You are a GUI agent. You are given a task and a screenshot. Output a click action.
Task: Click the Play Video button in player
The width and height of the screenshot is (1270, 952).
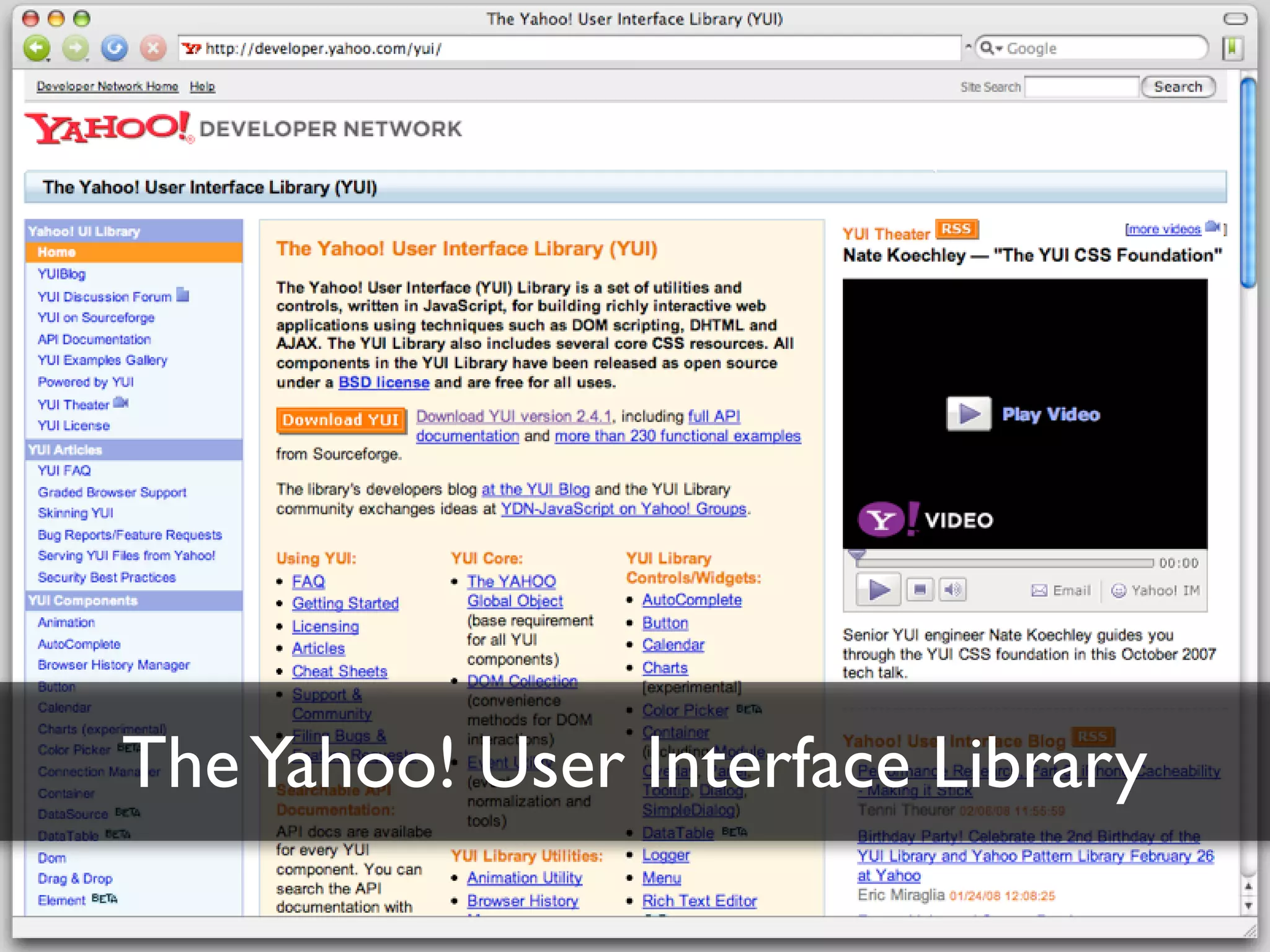pos(1023,414)
